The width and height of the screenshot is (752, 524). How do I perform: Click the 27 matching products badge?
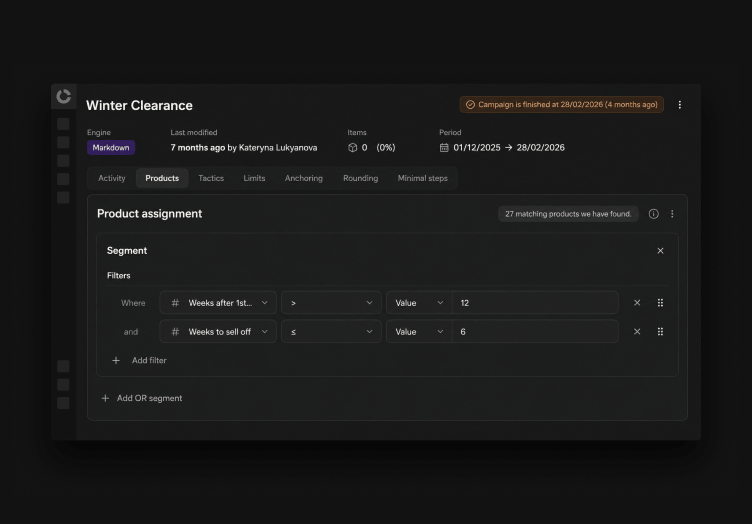pos(568,214)
